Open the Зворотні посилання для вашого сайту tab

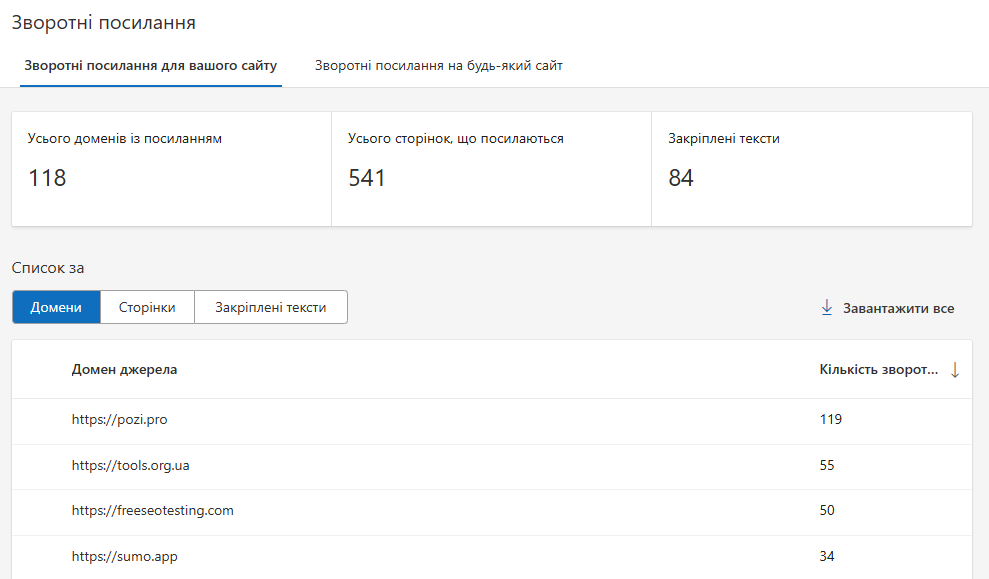(x=150, y=66)
